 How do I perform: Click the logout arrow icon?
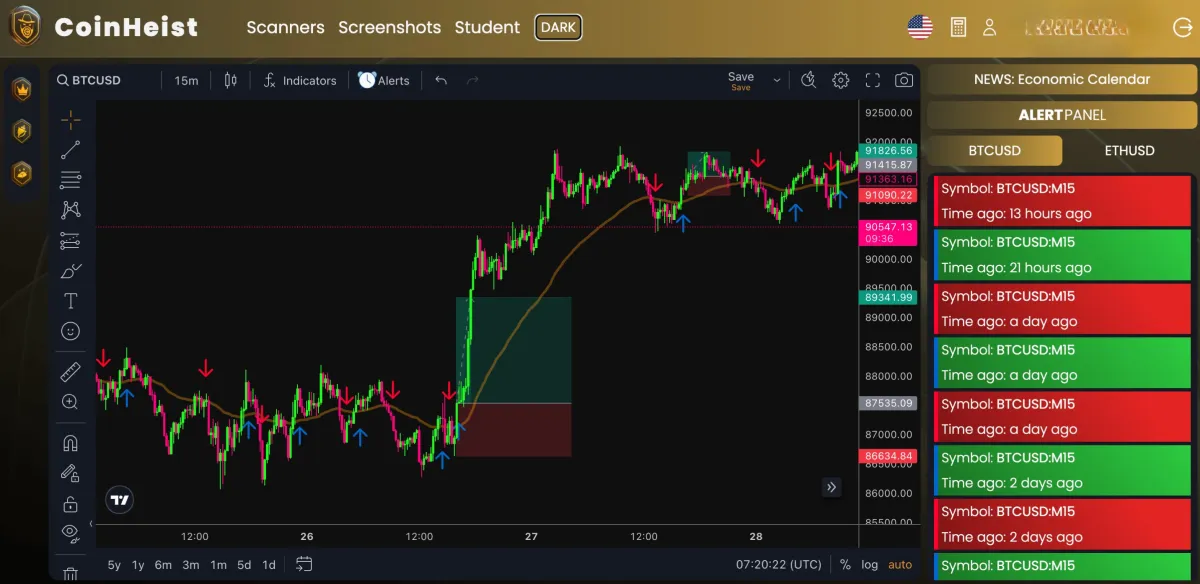click(1181, 27)
